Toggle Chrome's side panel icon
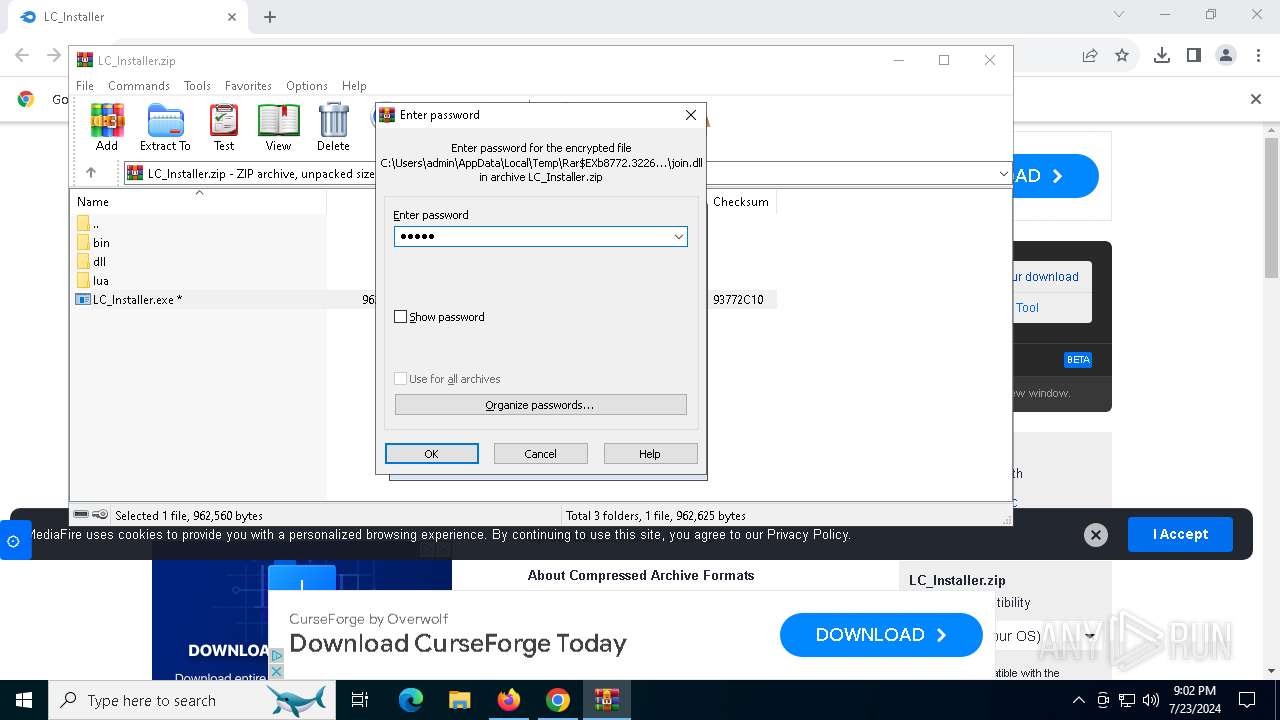Viewport: 1280px width, 720px height. point(1194,56)
